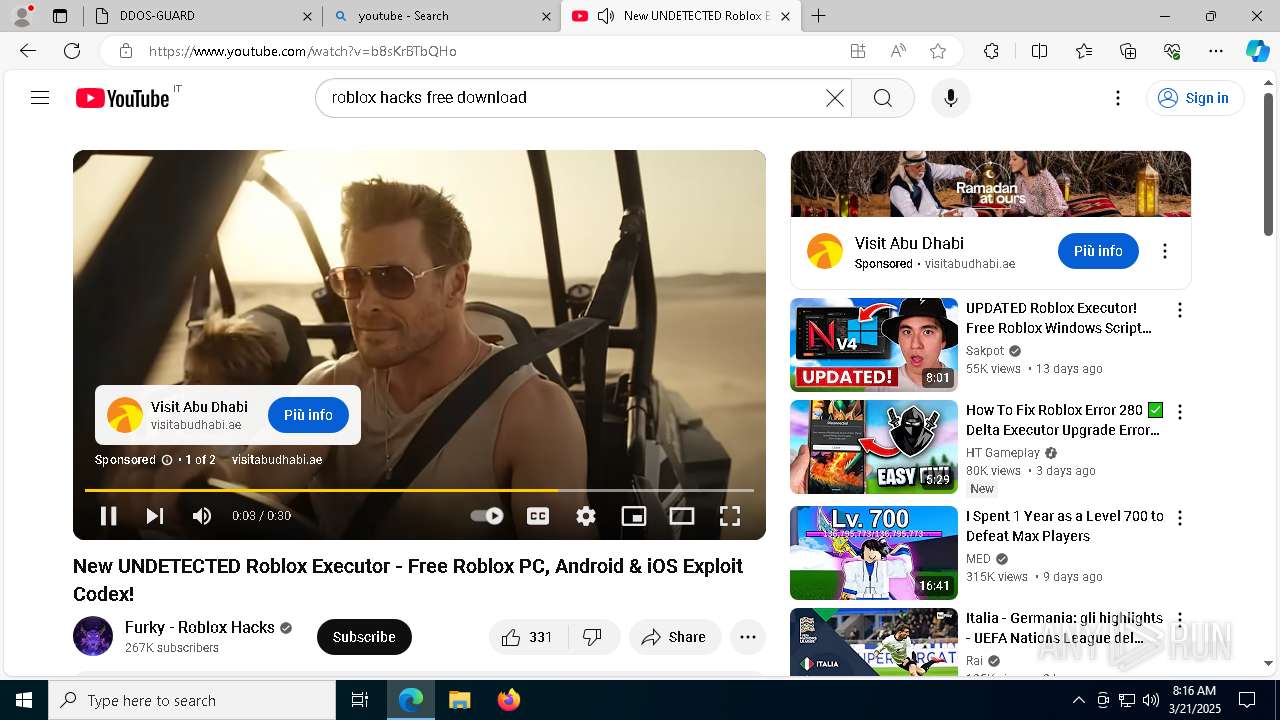This screenshot has height=720, width=1280.
Task: Open more actions under the video
Action: (747, 637)
